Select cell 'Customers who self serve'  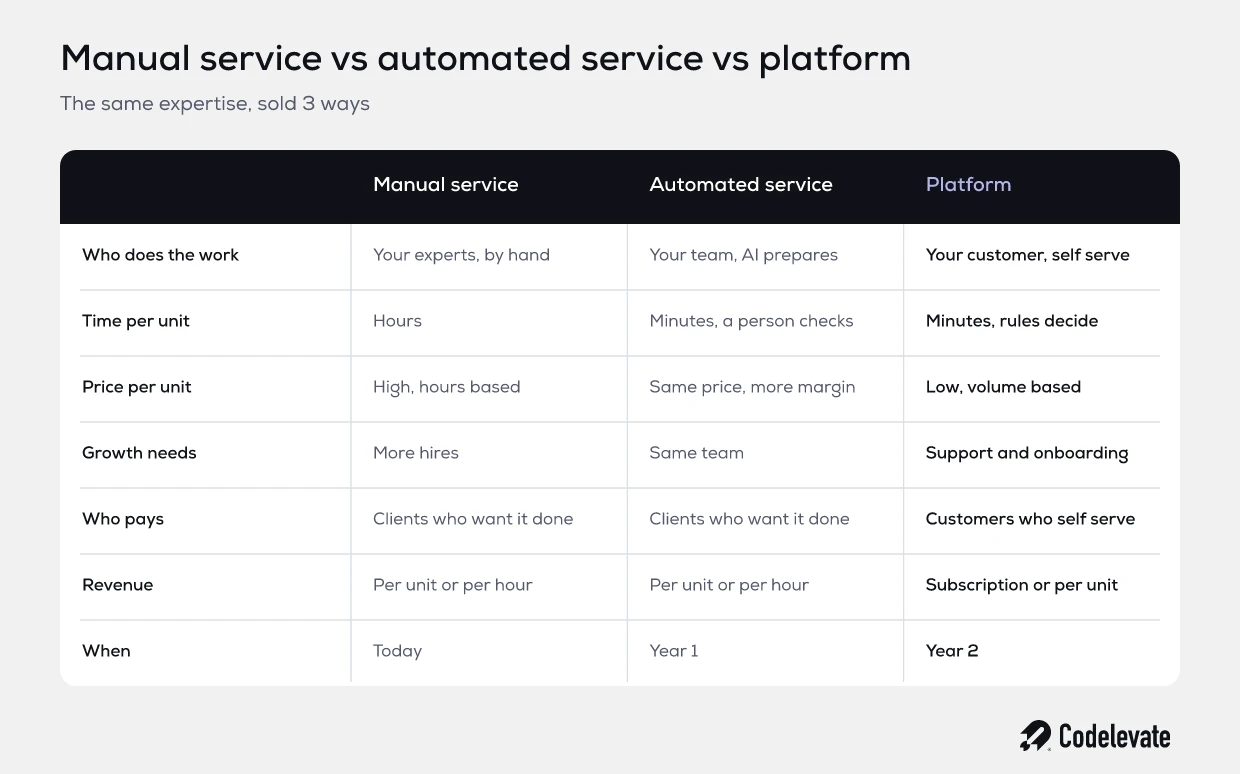click(x=1031, y=519)
